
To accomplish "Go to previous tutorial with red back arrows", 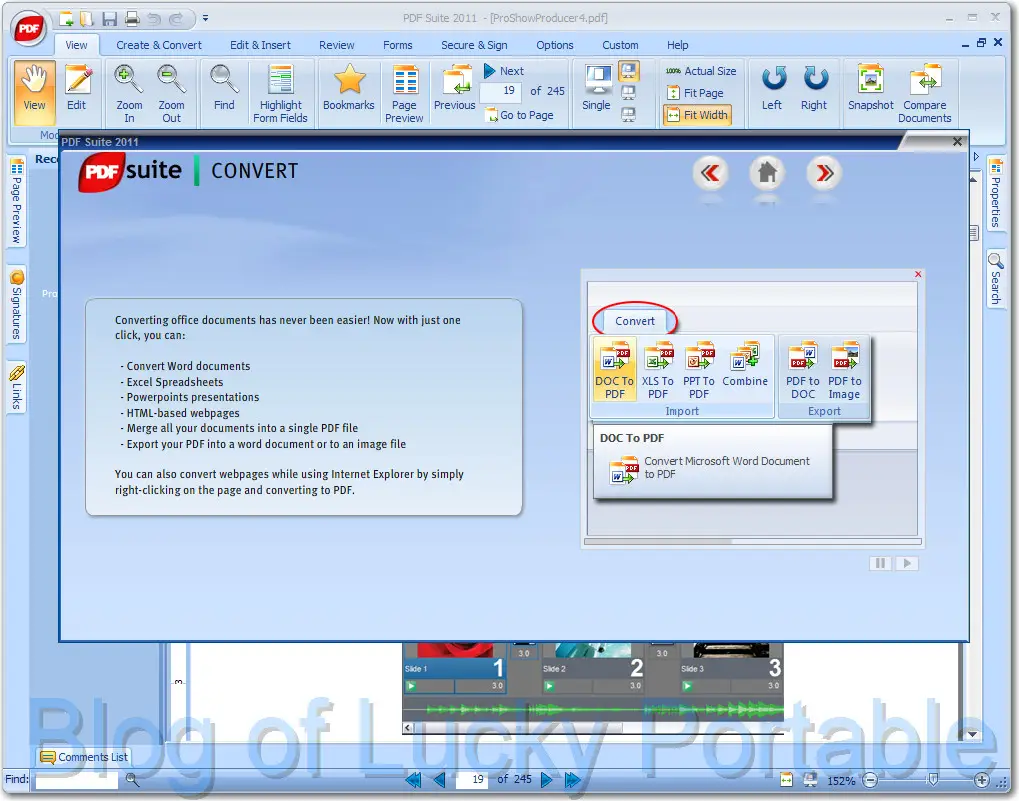I will 710,173.
